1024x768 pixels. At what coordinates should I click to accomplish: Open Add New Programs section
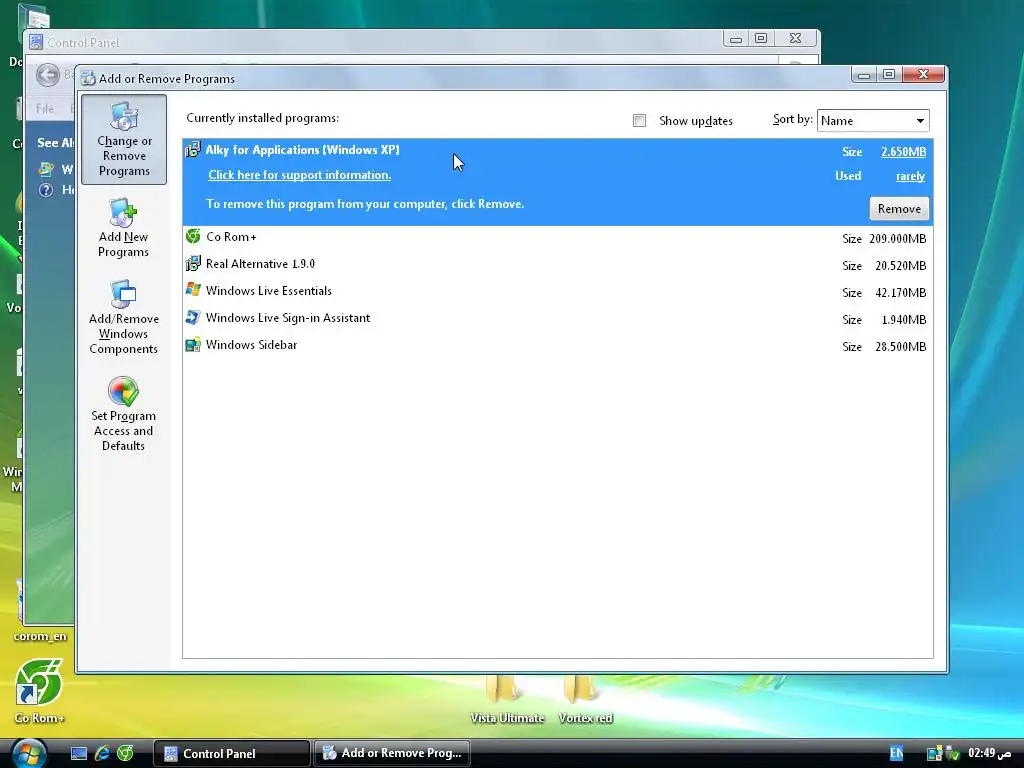123,229
